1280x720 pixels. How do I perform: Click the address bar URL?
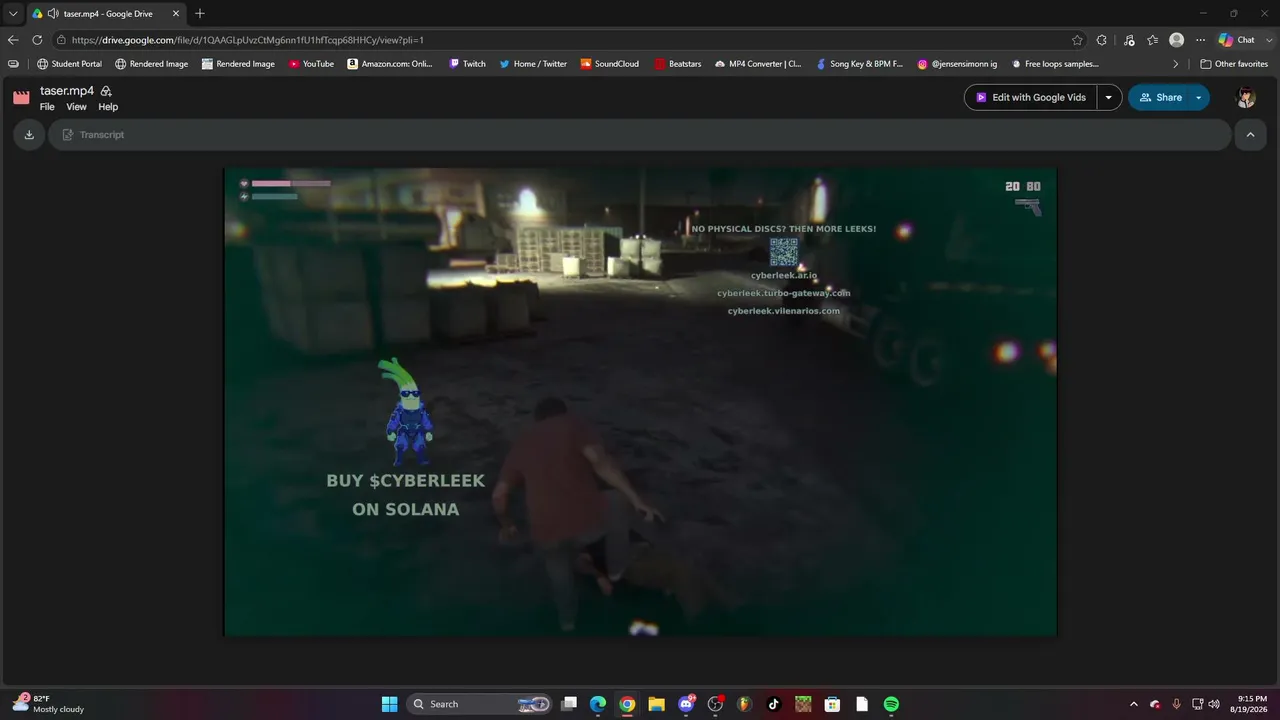(248, 40)
